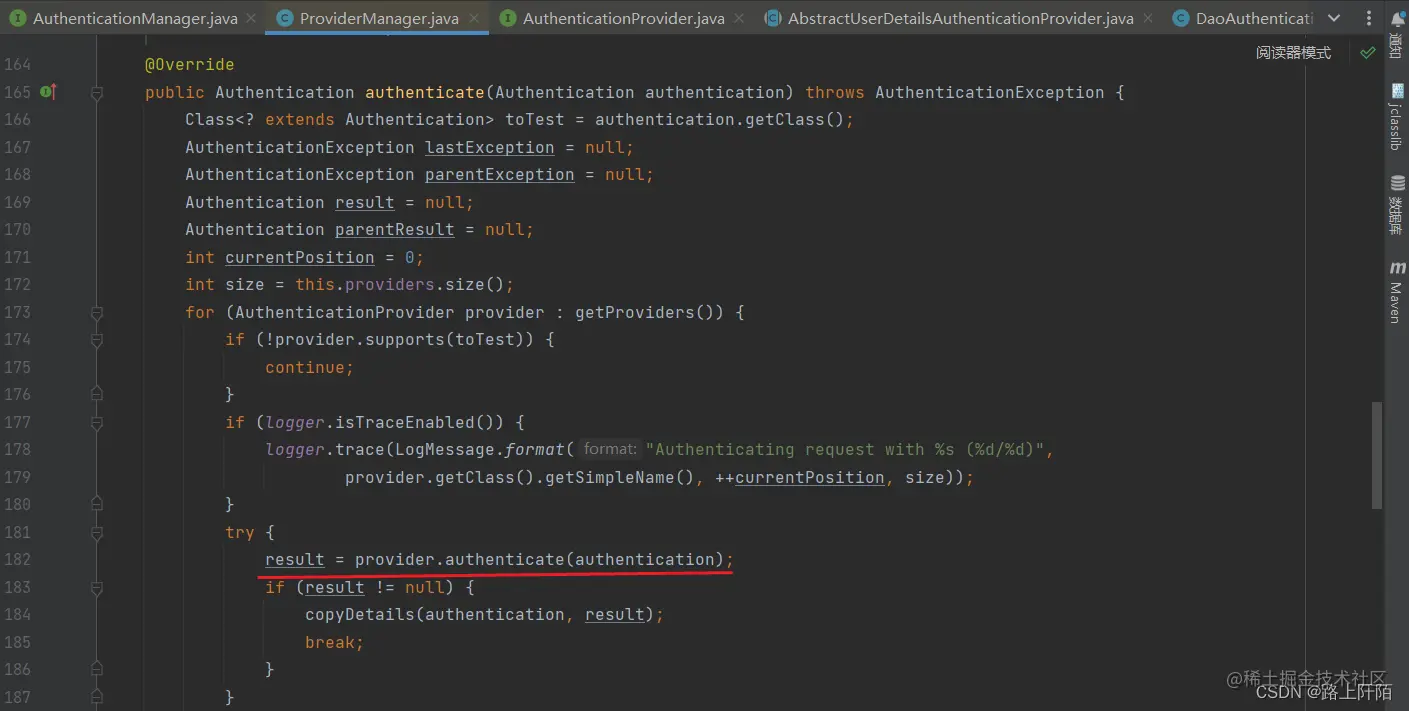Screen dimensions: 1409x711
Task: Click provider.authenticate(authentication) on line 182
Action: coord(540,559)
